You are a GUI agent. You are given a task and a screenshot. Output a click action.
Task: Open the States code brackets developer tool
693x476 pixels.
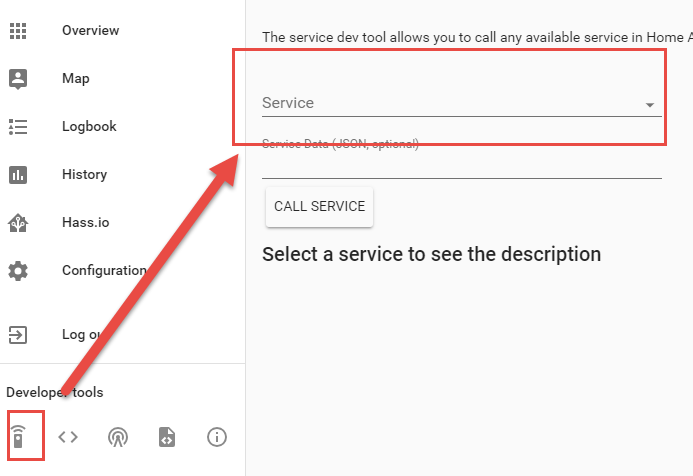click(x=68, y=437)
